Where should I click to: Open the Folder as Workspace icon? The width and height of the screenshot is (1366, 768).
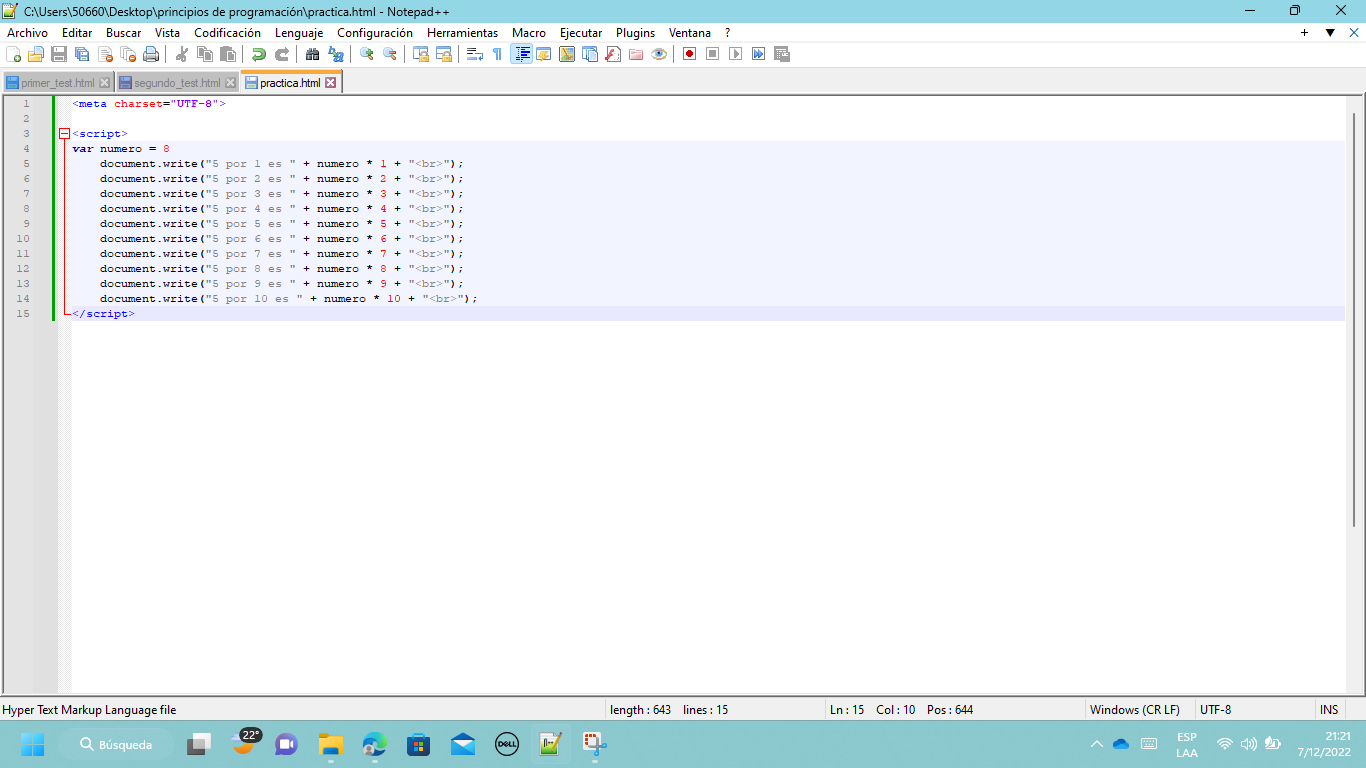pos(636,54)
